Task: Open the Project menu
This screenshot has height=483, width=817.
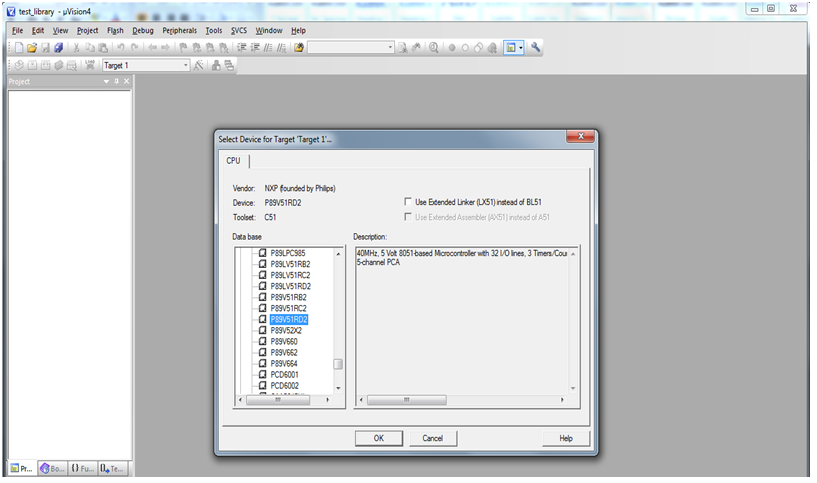Action: [87, 30]
